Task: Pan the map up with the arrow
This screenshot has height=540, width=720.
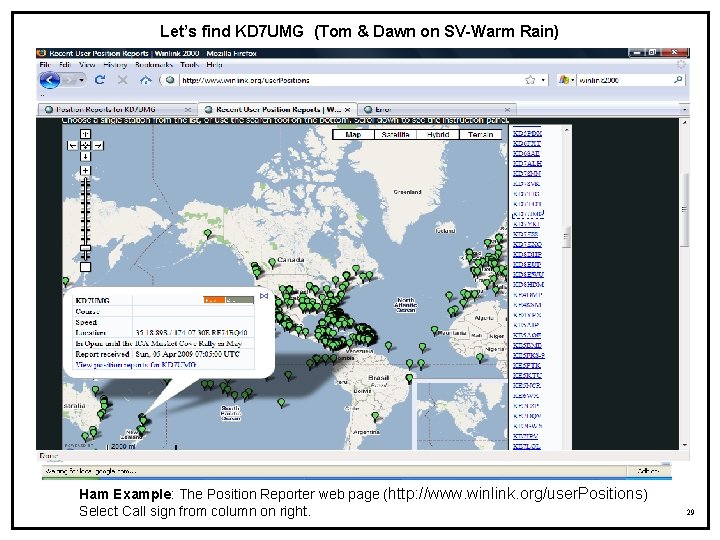Action: (x=85, y=134)
